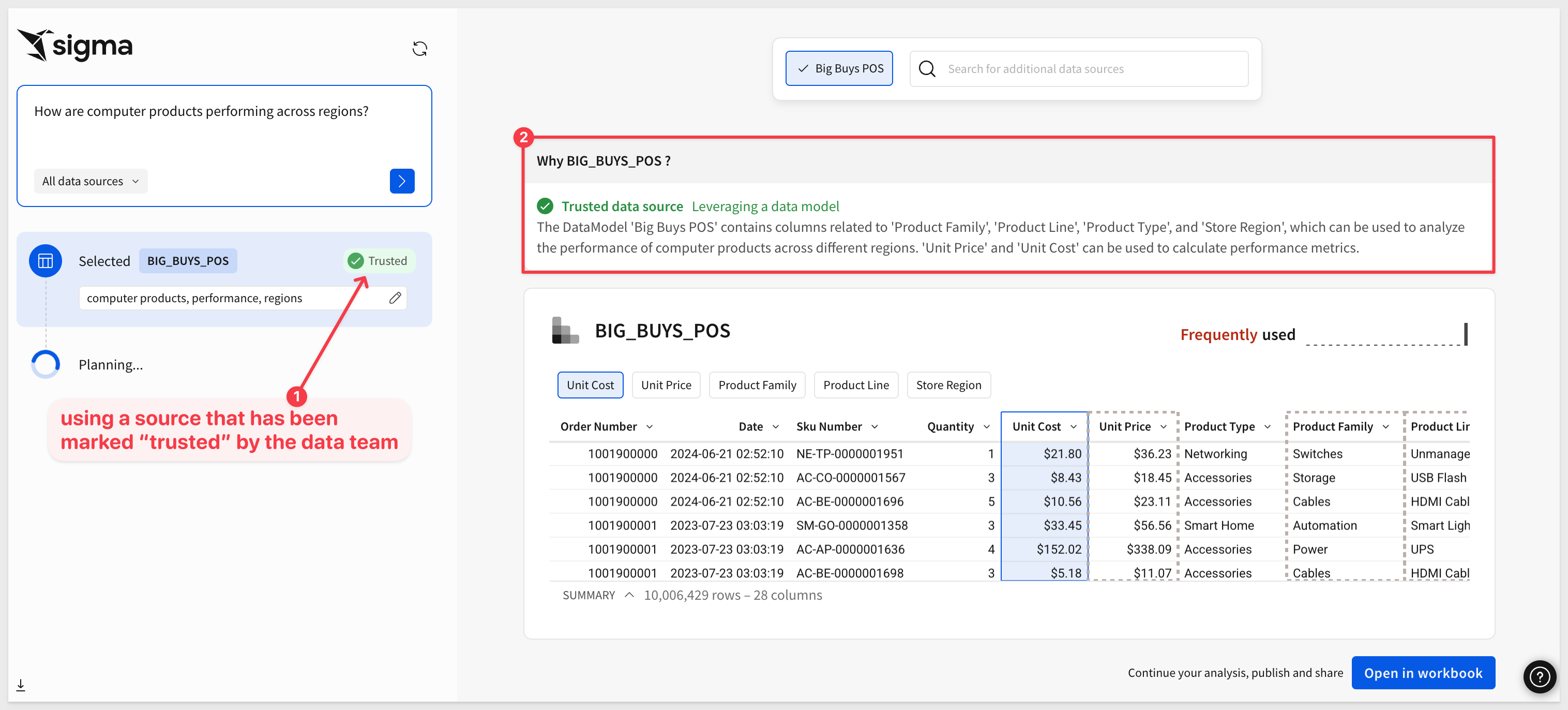Viewport: 1568px width, 710px height.
Task: Click the UPS product line cell
Action: tap(1422, 549)
